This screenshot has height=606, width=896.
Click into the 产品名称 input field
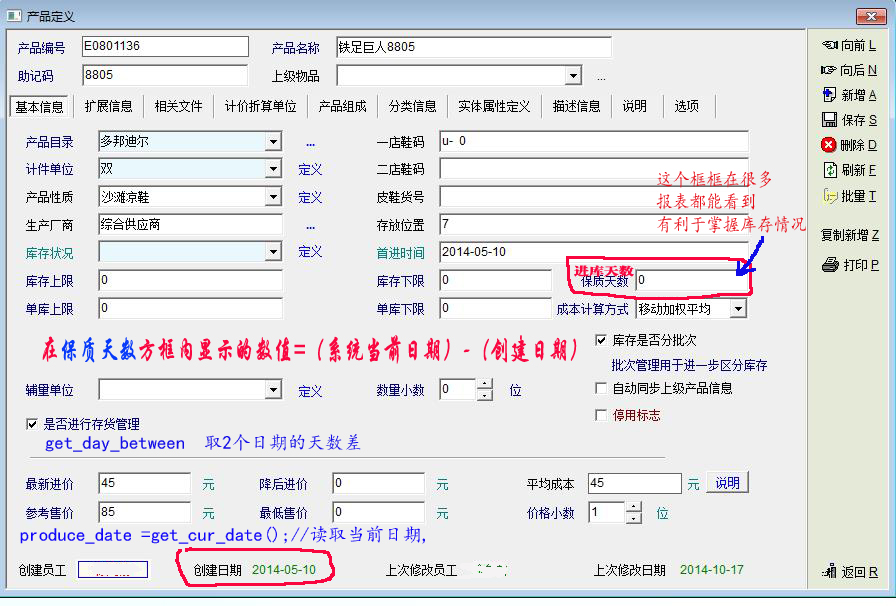pos(472,47)
